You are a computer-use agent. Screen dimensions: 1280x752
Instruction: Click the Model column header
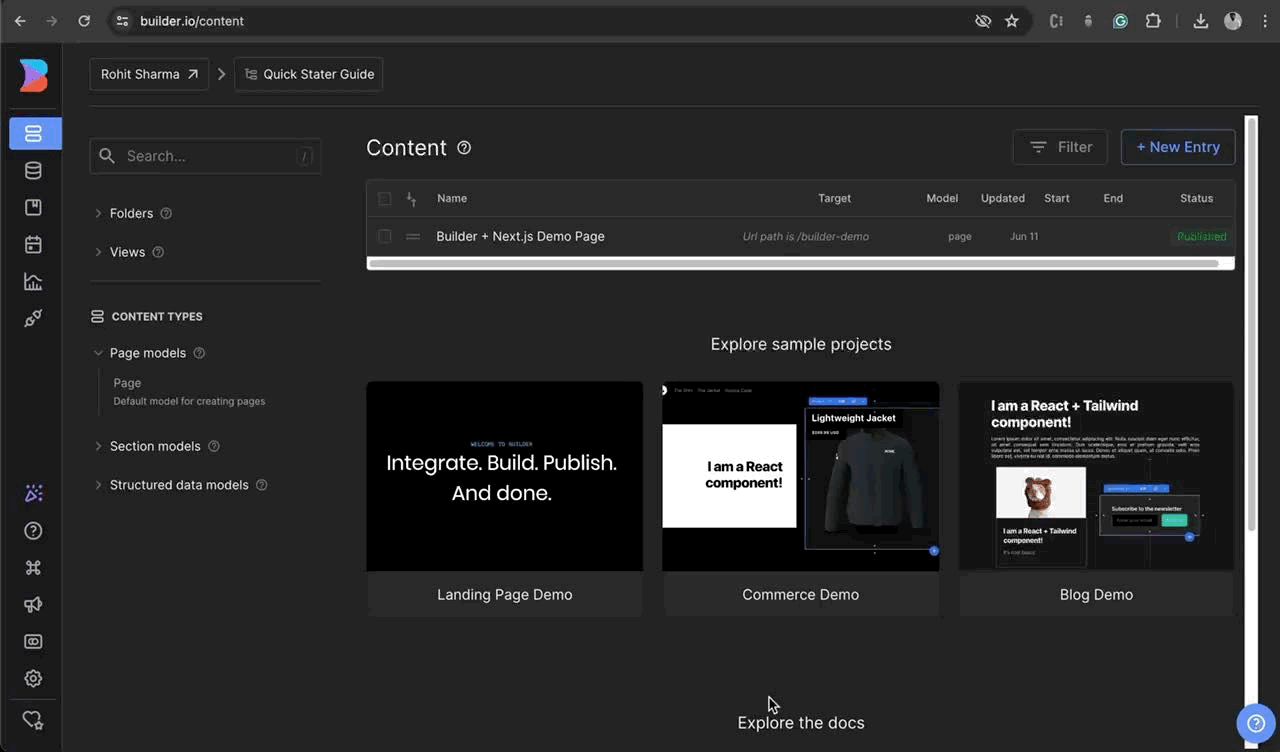[942, 198]
